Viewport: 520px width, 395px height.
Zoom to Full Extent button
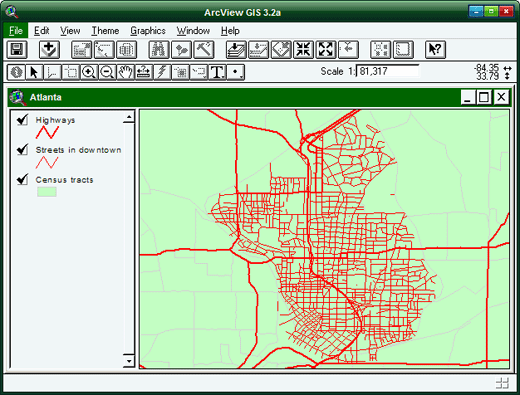[236, 50]
